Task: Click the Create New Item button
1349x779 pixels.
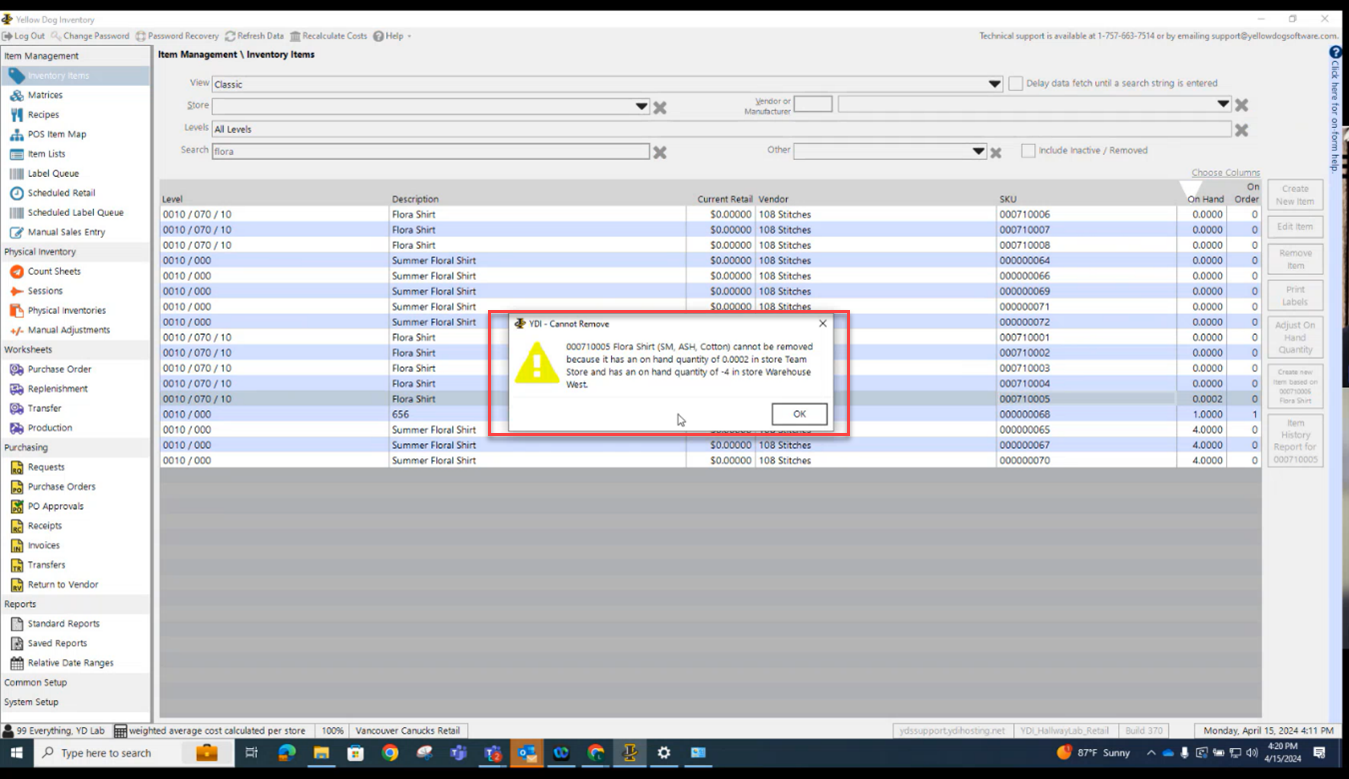Action: [1295, 195]
